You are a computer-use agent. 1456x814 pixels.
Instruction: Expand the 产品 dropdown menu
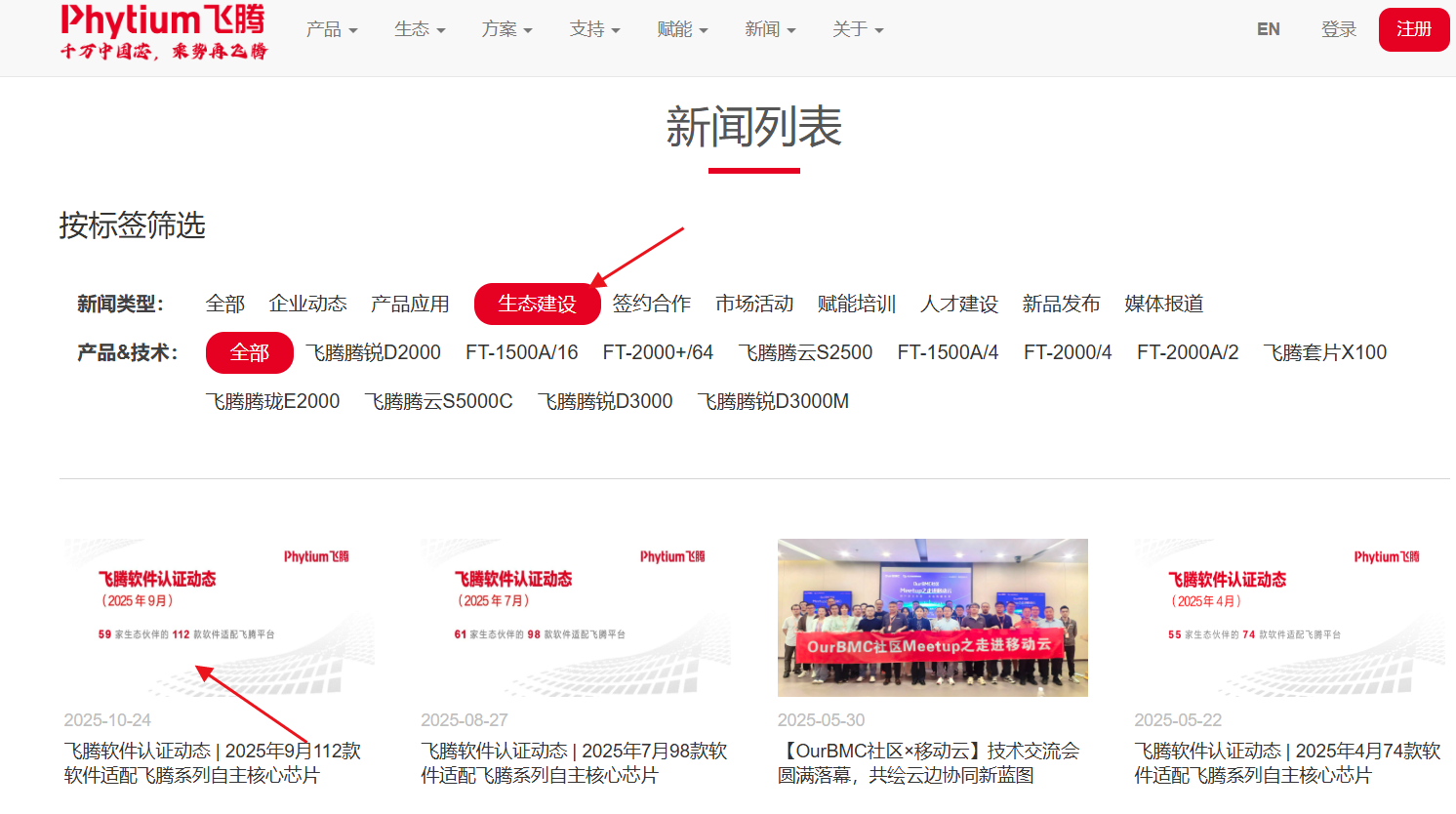332,29
